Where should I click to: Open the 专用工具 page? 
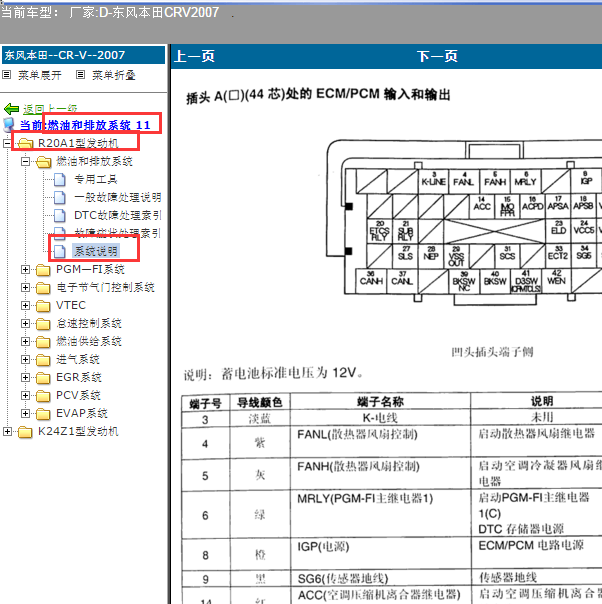96,180
